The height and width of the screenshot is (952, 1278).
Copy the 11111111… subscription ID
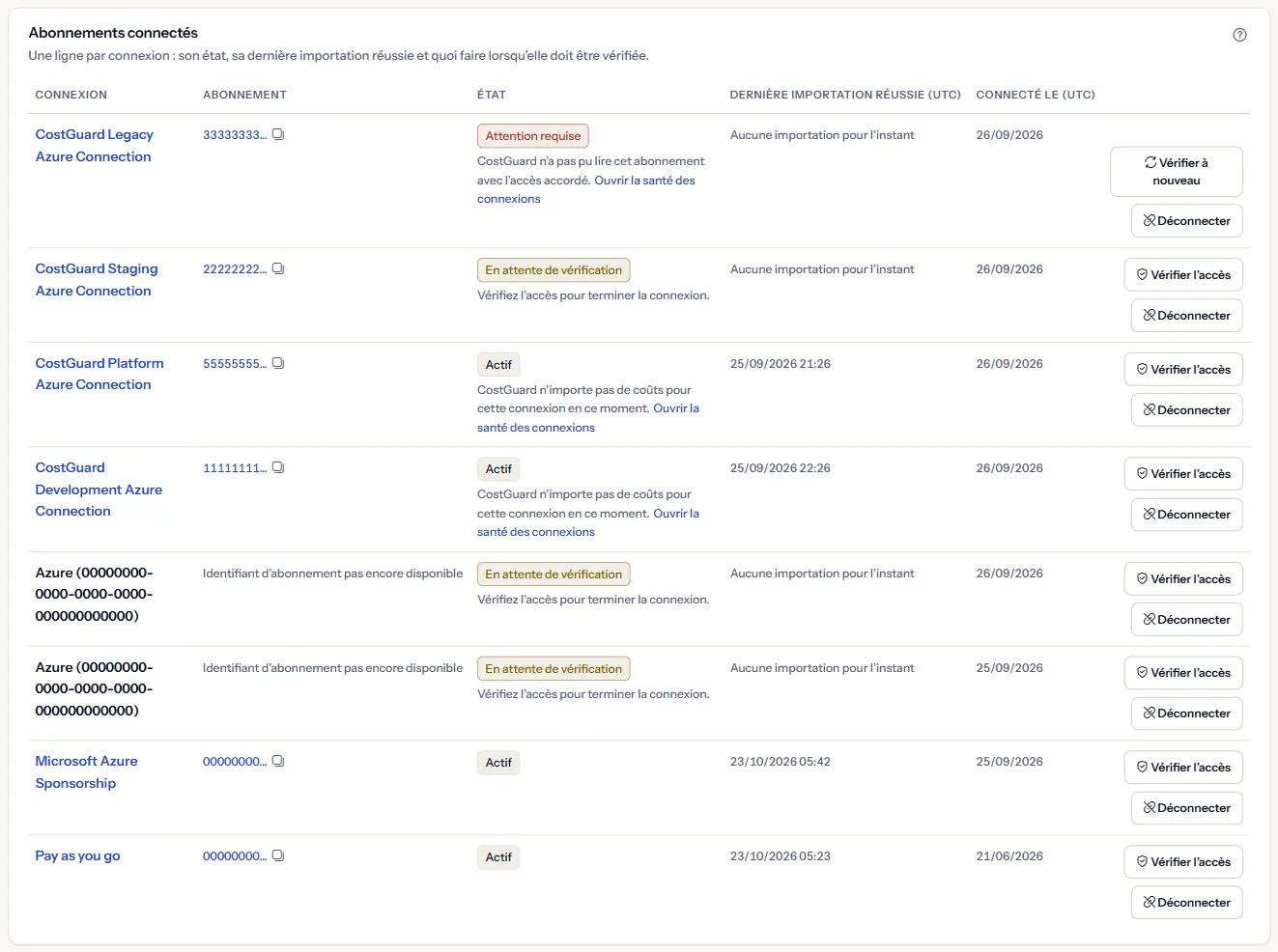point(278,467)
